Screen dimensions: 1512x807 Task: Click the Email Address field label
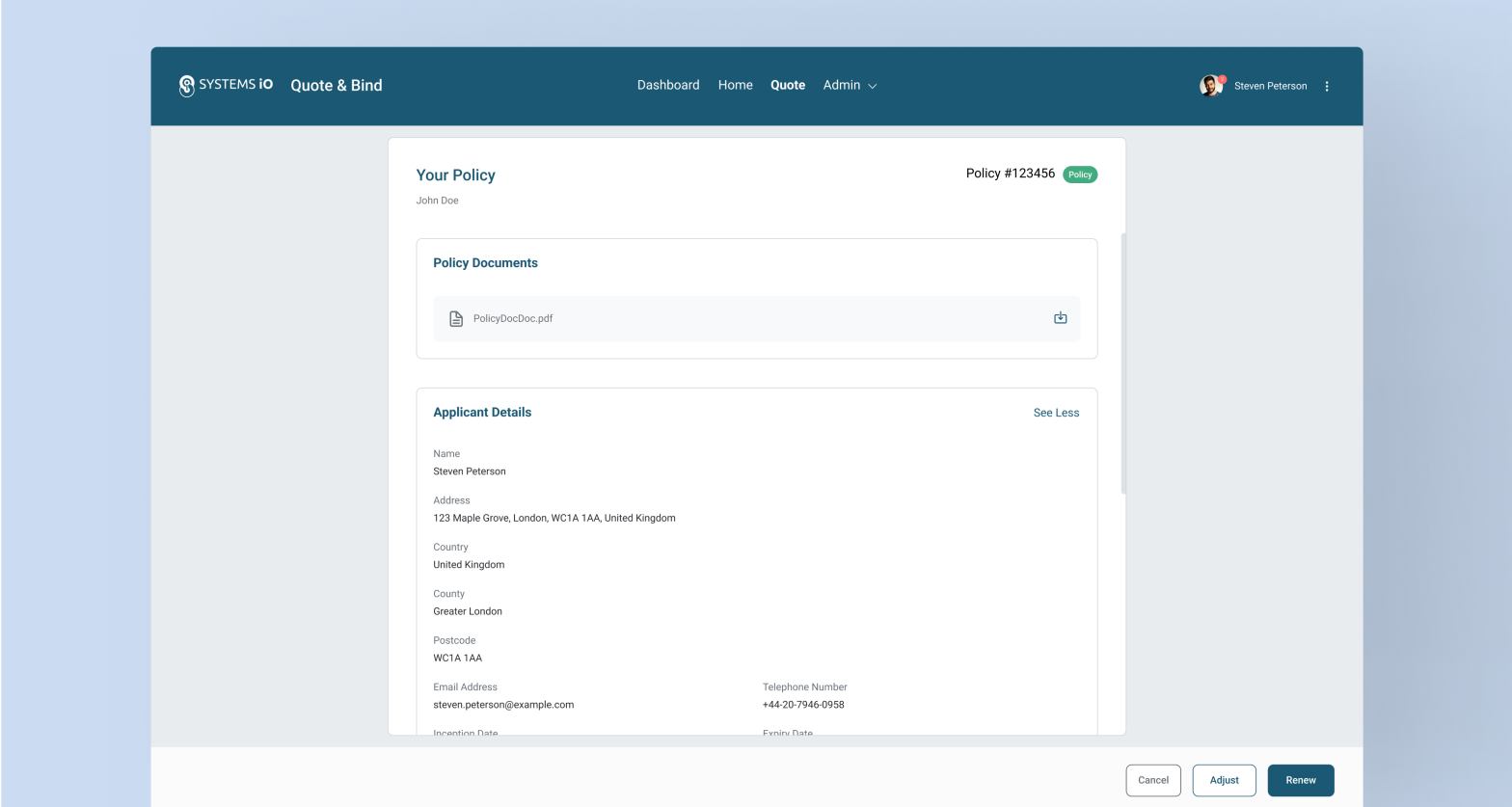pos(465,687)
